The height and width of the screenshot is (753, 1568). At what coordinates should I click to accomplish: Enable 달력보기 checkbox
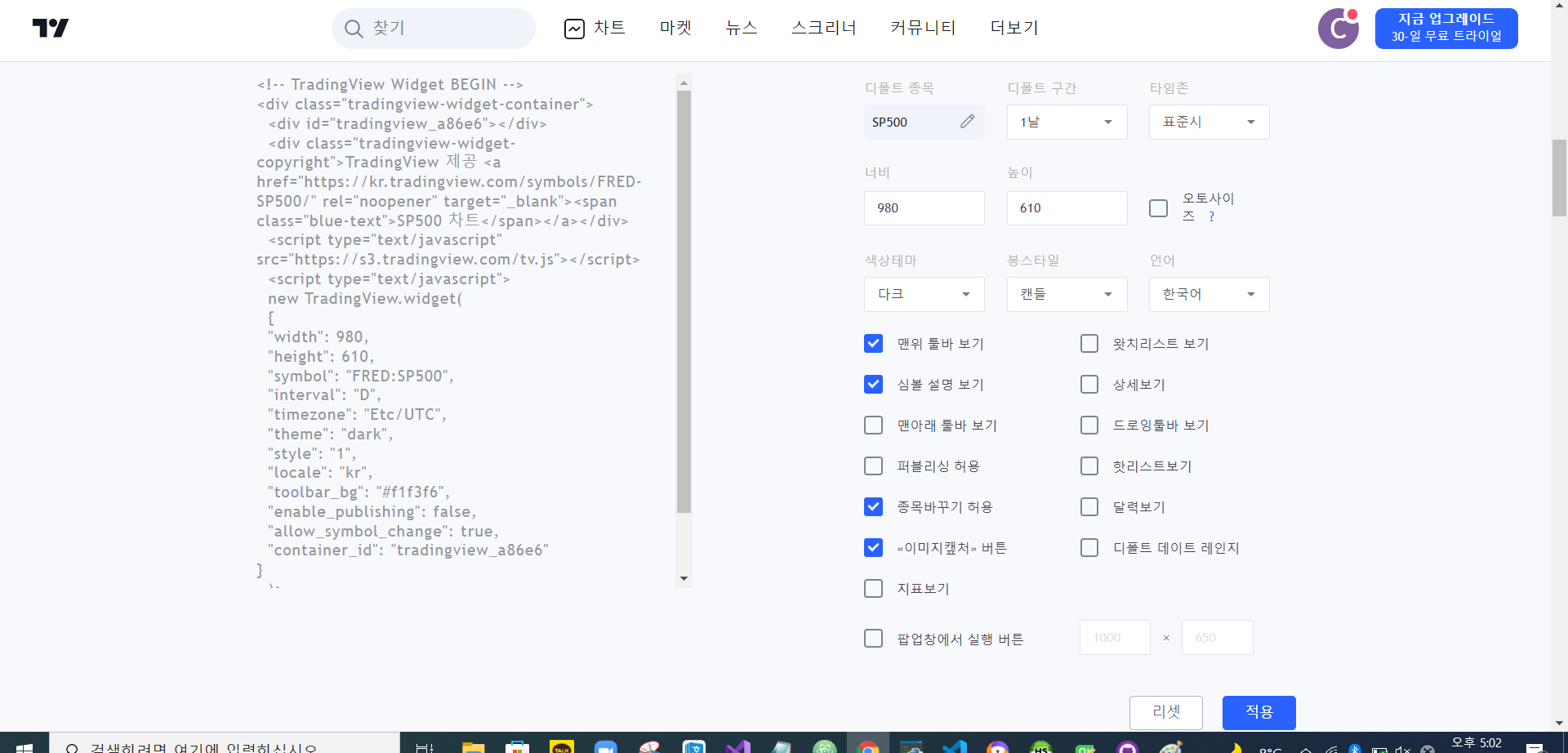click(x=1089, y=506)
